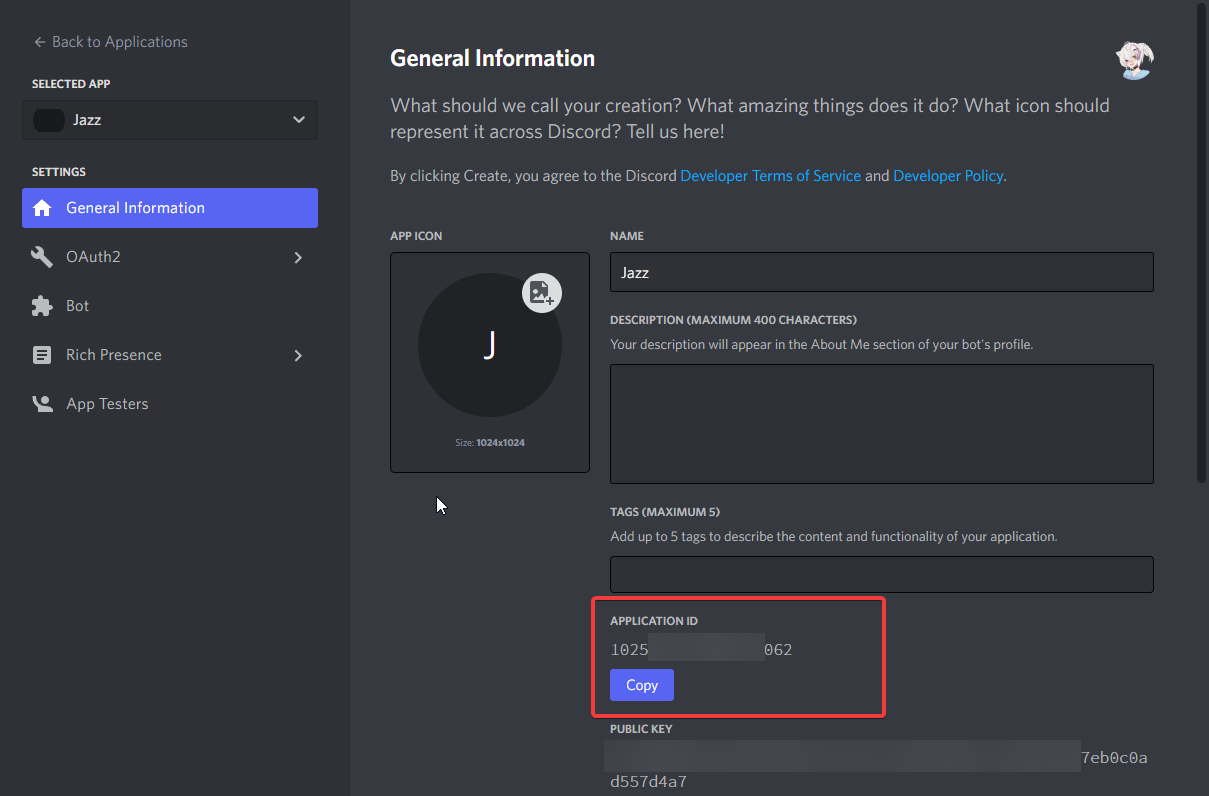Image resolution: width=1209 pixels, height=796 pixels.
Task: Open the Bot settings page
Action: coord(170,306)
